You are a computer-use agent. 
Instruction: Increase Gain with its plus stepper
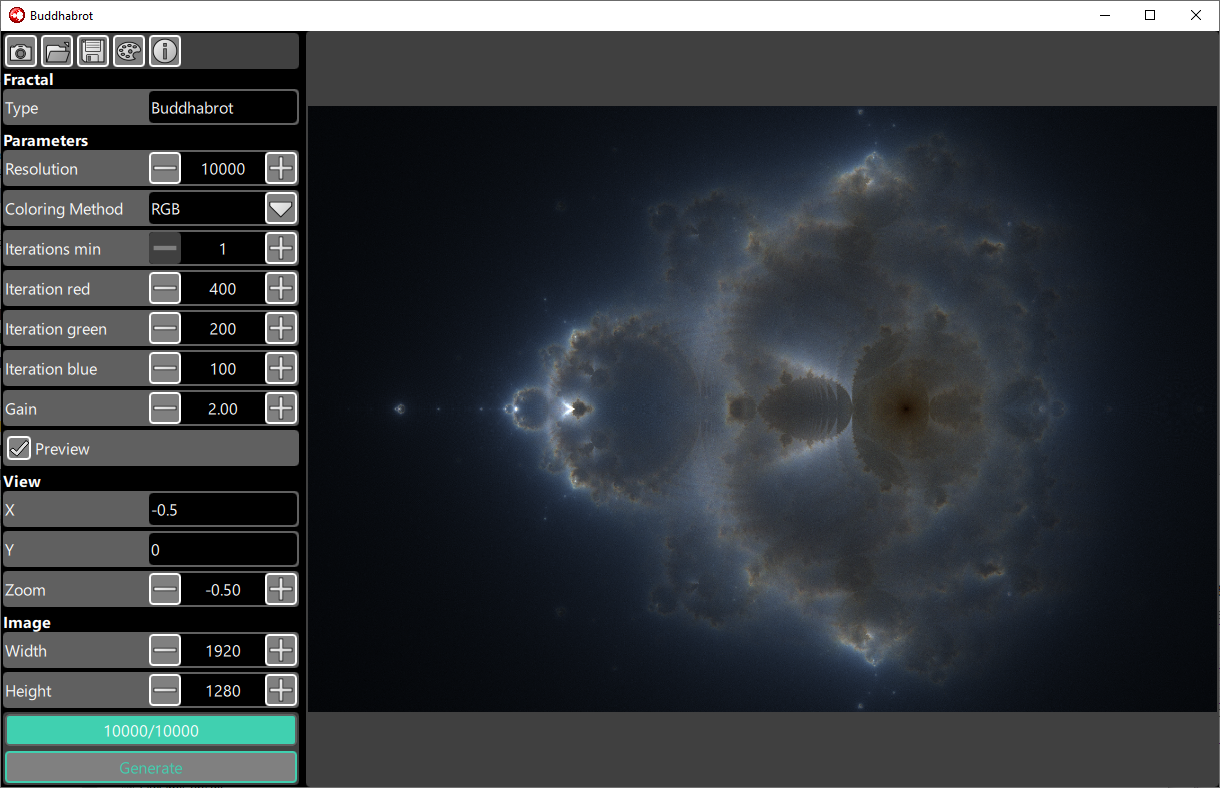click(x=281, y=408)
